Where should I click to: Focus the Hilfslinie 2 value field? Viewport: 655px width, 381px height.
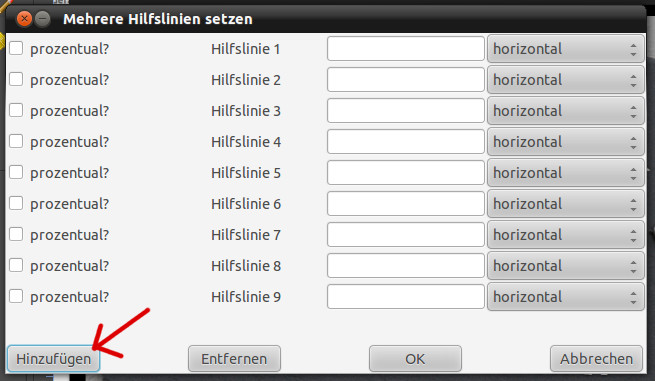pos(406,79)
